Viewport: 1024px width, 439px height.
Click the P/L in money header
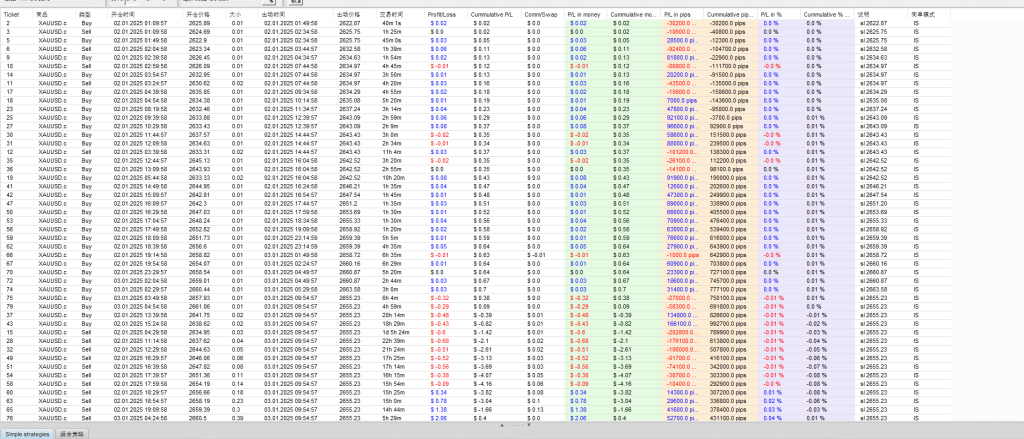point(584,16)
